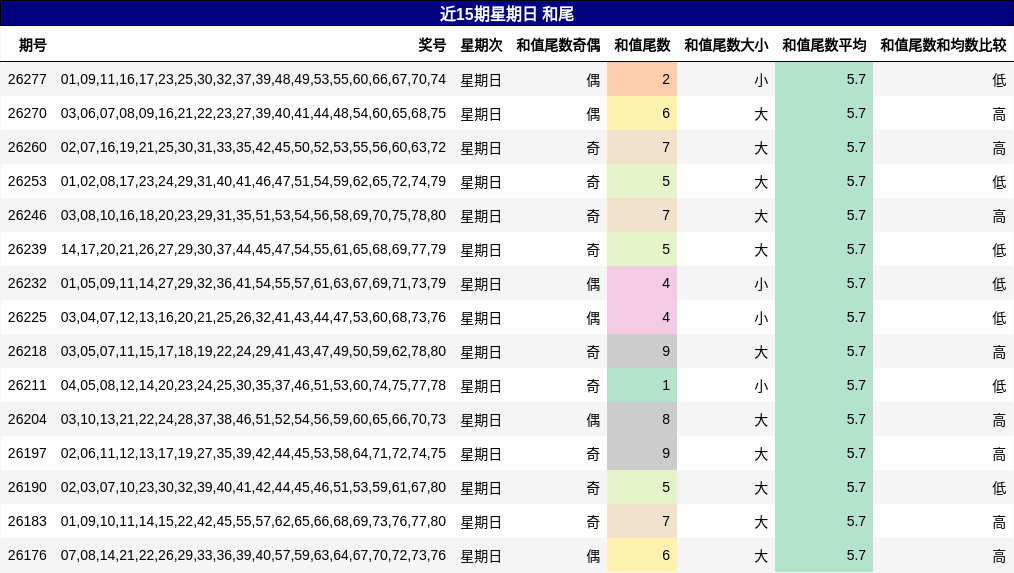Viewport: 1014px width, 573px height.
Task: Click the yellow tail value 6 in row 26270
Action: point(642,114)
